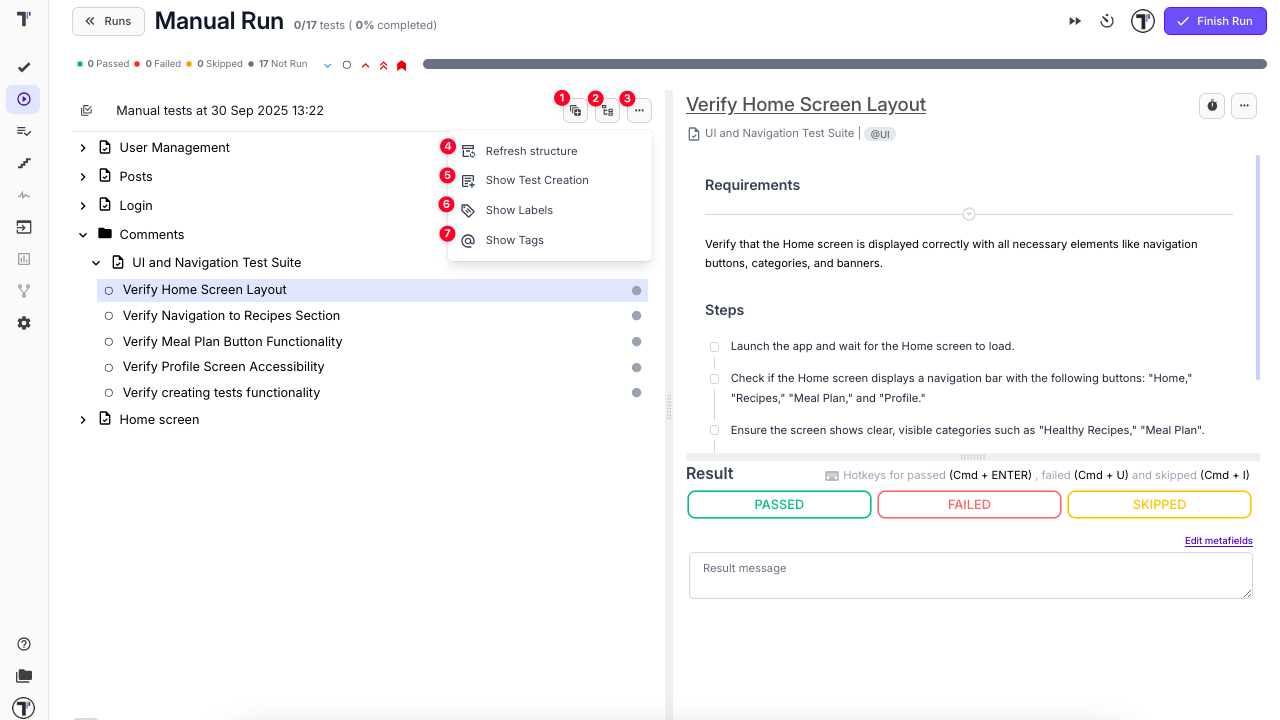Image resolution: width=1280 pixels, height=720 pixels.
Task: Check the 'Launch the app' step checkbox
Action: pos(715,347)
